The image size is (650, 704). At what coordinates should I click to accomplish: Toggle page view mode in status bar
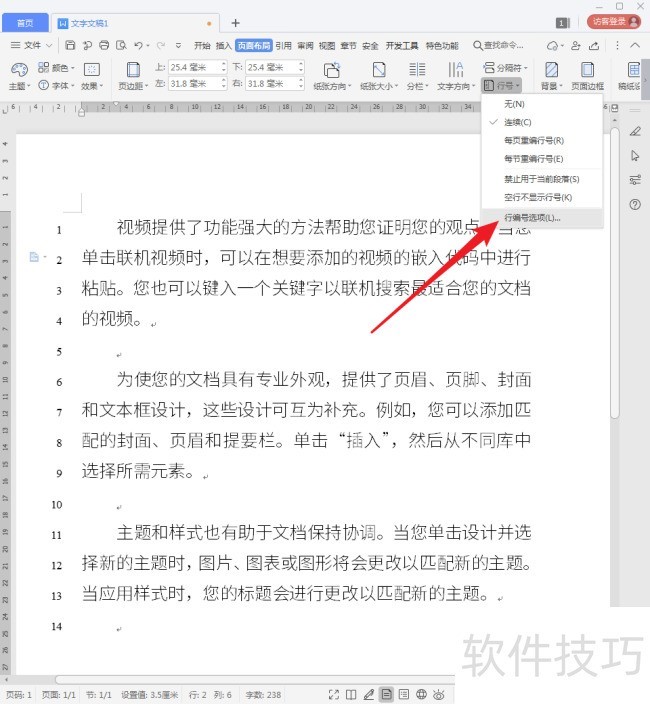(386, 695)
